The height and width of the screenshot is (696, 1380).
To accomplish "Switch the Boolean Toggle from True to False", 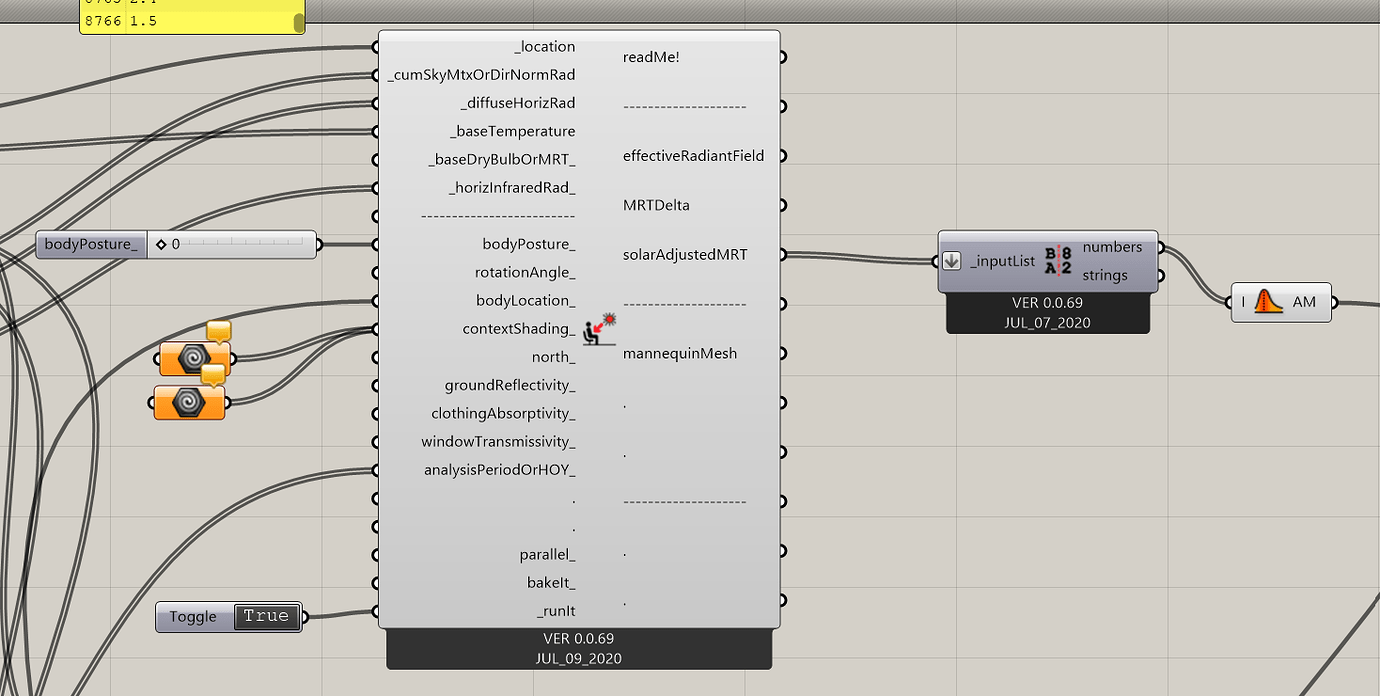I will pos(265,616).
